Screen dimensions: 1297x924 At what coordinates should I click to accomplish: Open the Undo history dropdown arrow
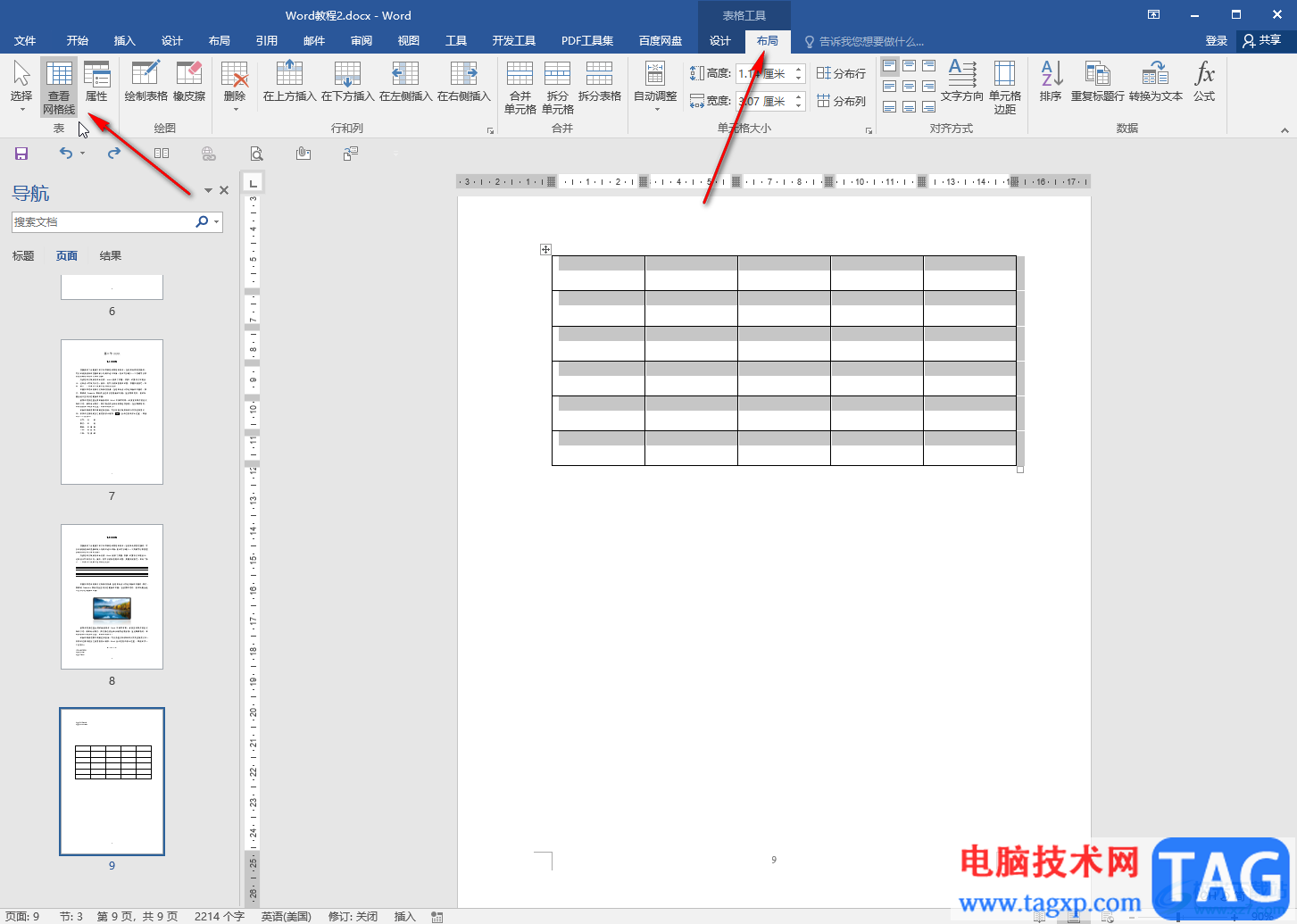click(x=82, y=154)
